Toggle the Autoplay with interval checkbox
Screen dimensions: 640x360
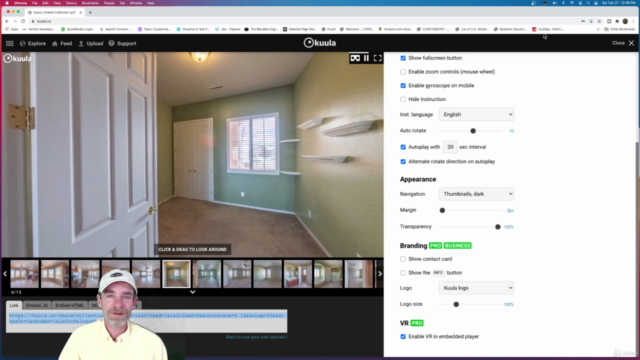tap(403, 147)
